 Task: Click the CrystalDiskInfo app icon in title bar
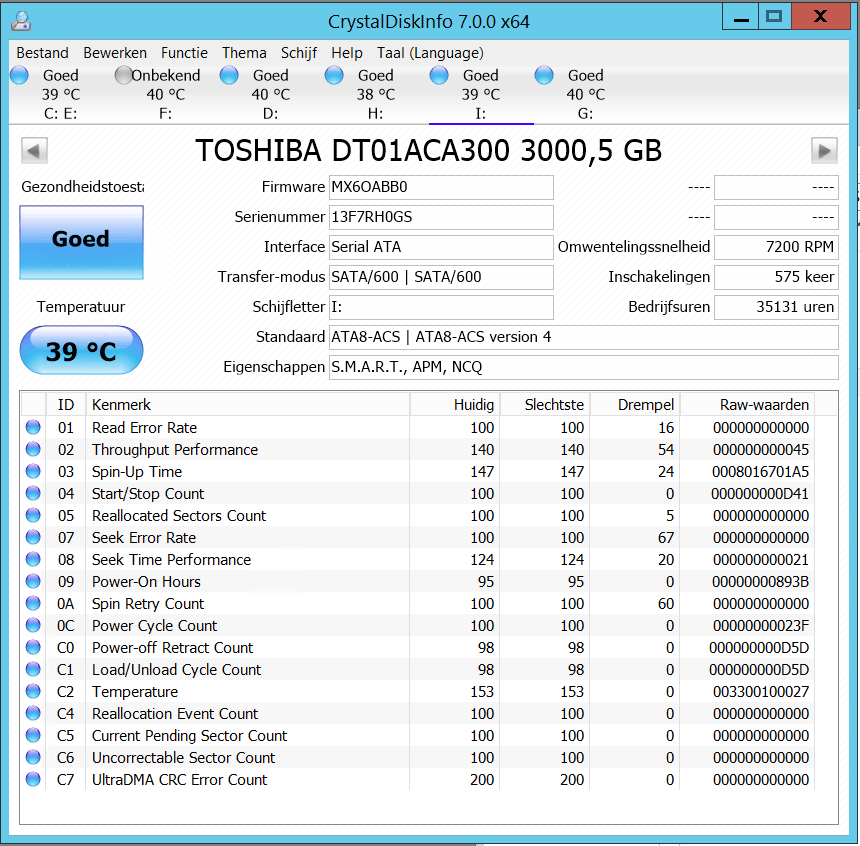20,20
